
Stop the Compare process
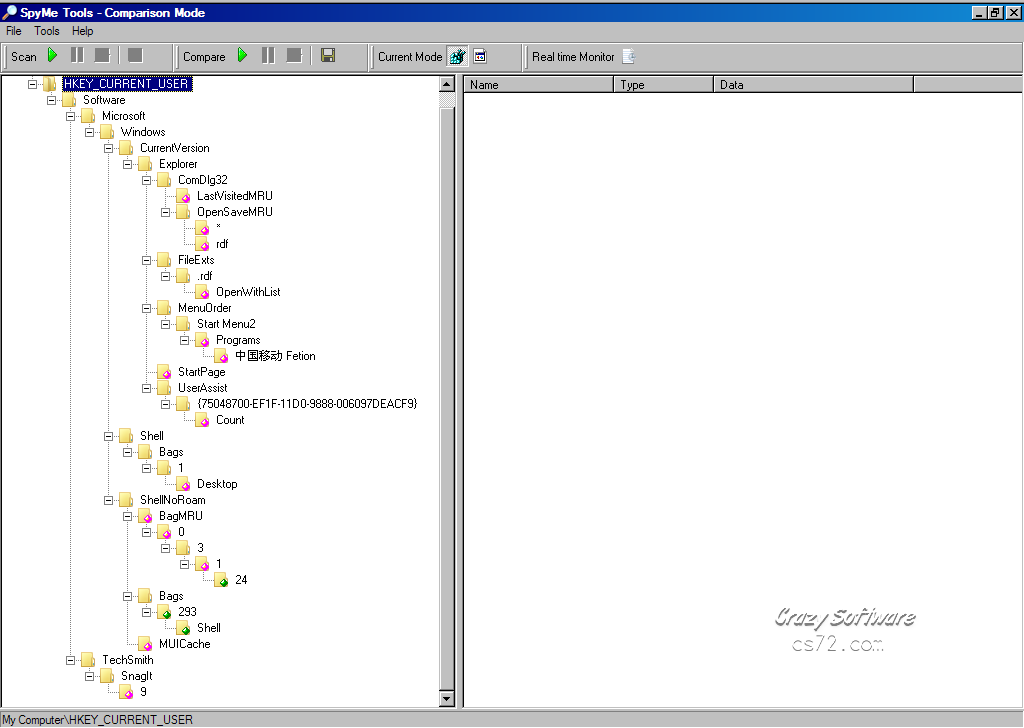coord(294,56)
